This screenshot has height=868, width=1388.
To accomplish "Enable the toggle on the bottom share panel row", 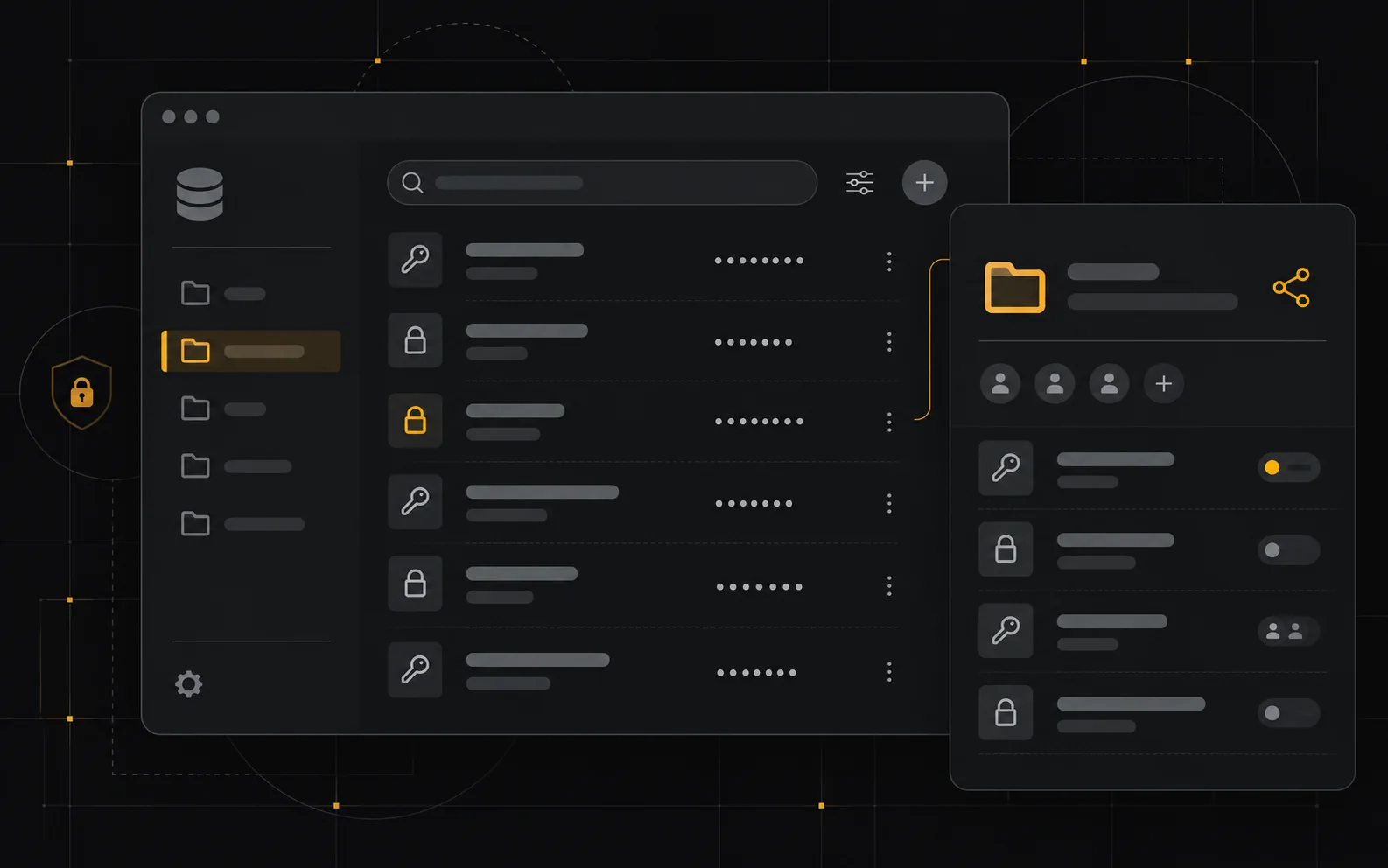I will tap(1288, 713).
